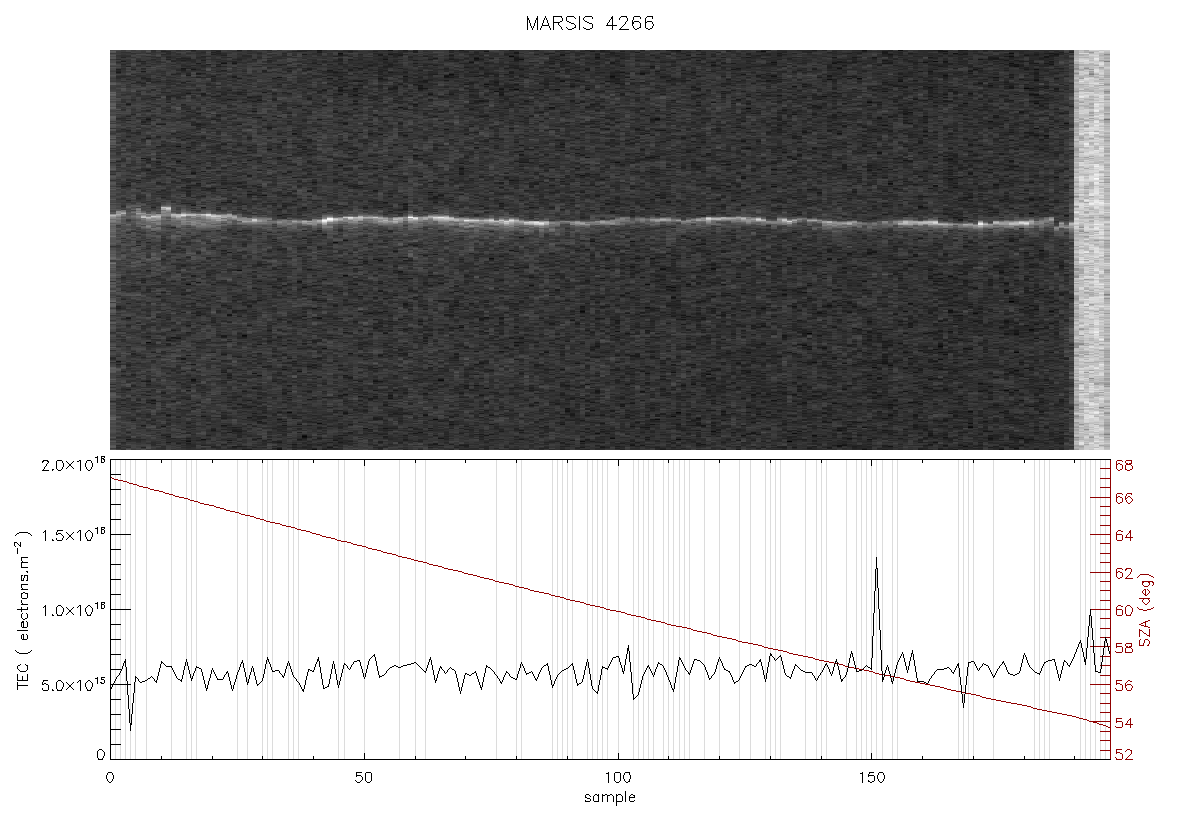The image size is (1180, 830).
Task: Click the bright vertical band at the radargram's right edge
Action: (x=1091, y=250)
